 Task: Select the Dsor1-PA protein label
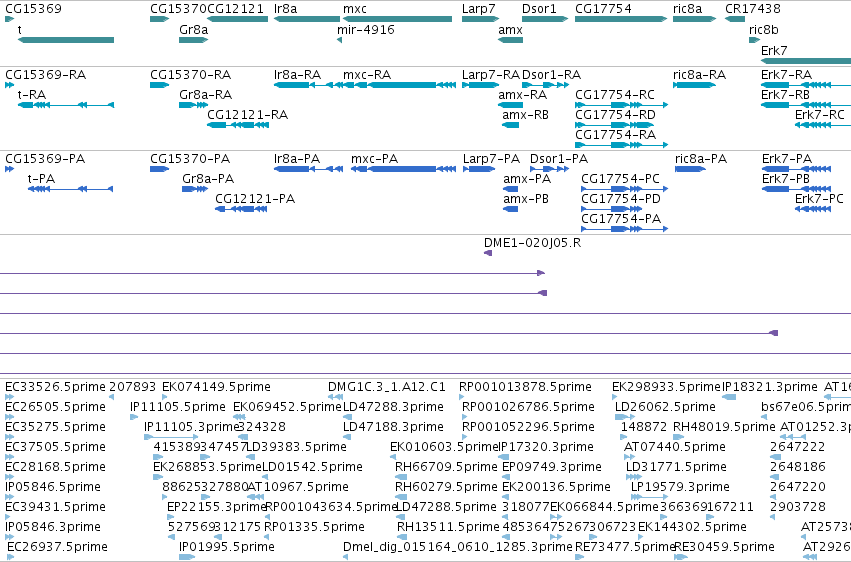point(559,158)
